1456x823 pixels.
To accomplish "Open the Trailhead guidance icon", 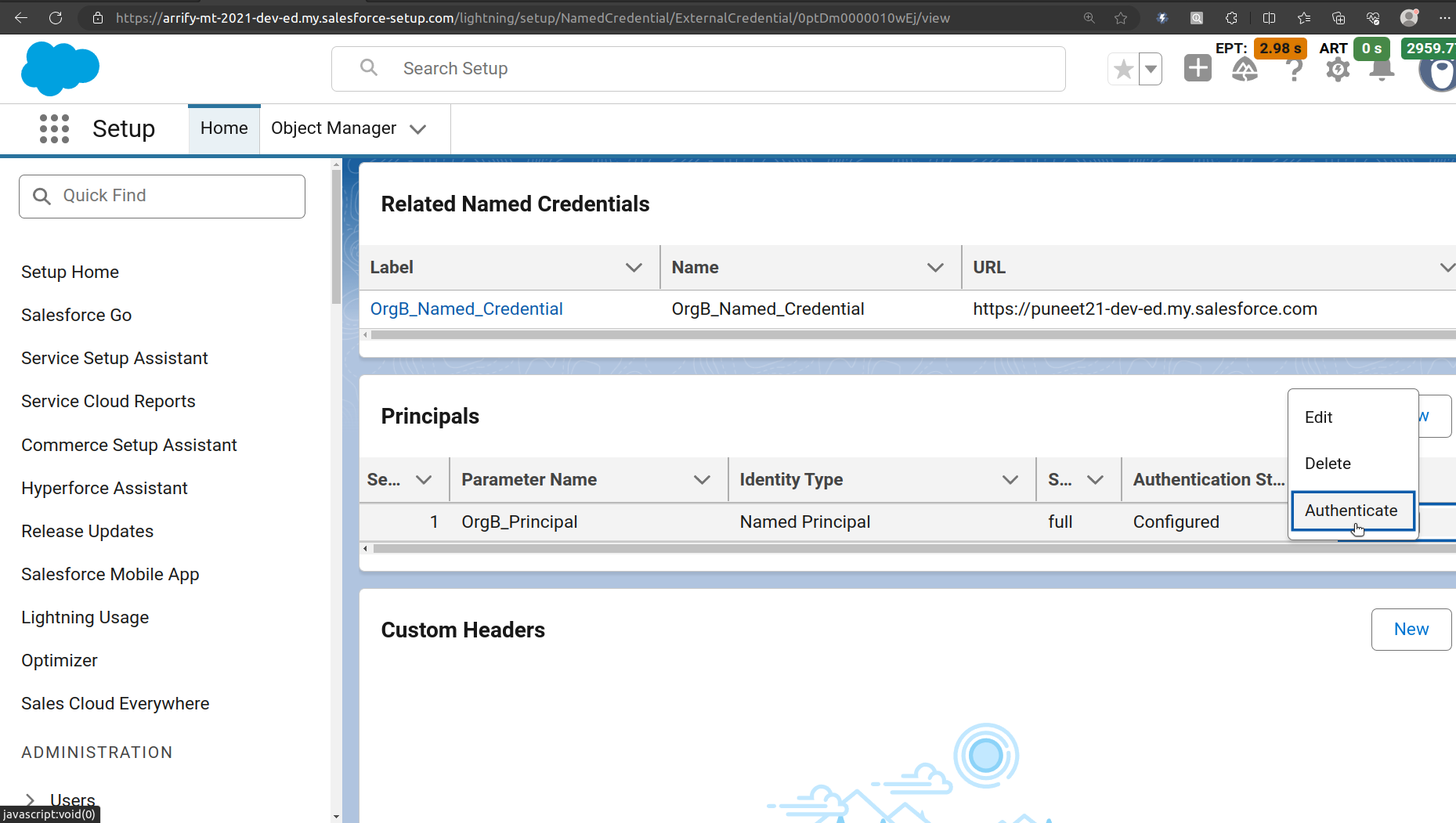I will pos(1245,70).
